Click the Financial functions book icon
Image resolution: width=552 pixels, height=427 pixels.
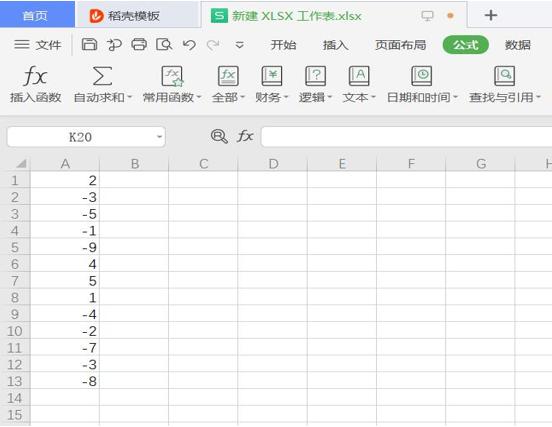coord(272,76)
